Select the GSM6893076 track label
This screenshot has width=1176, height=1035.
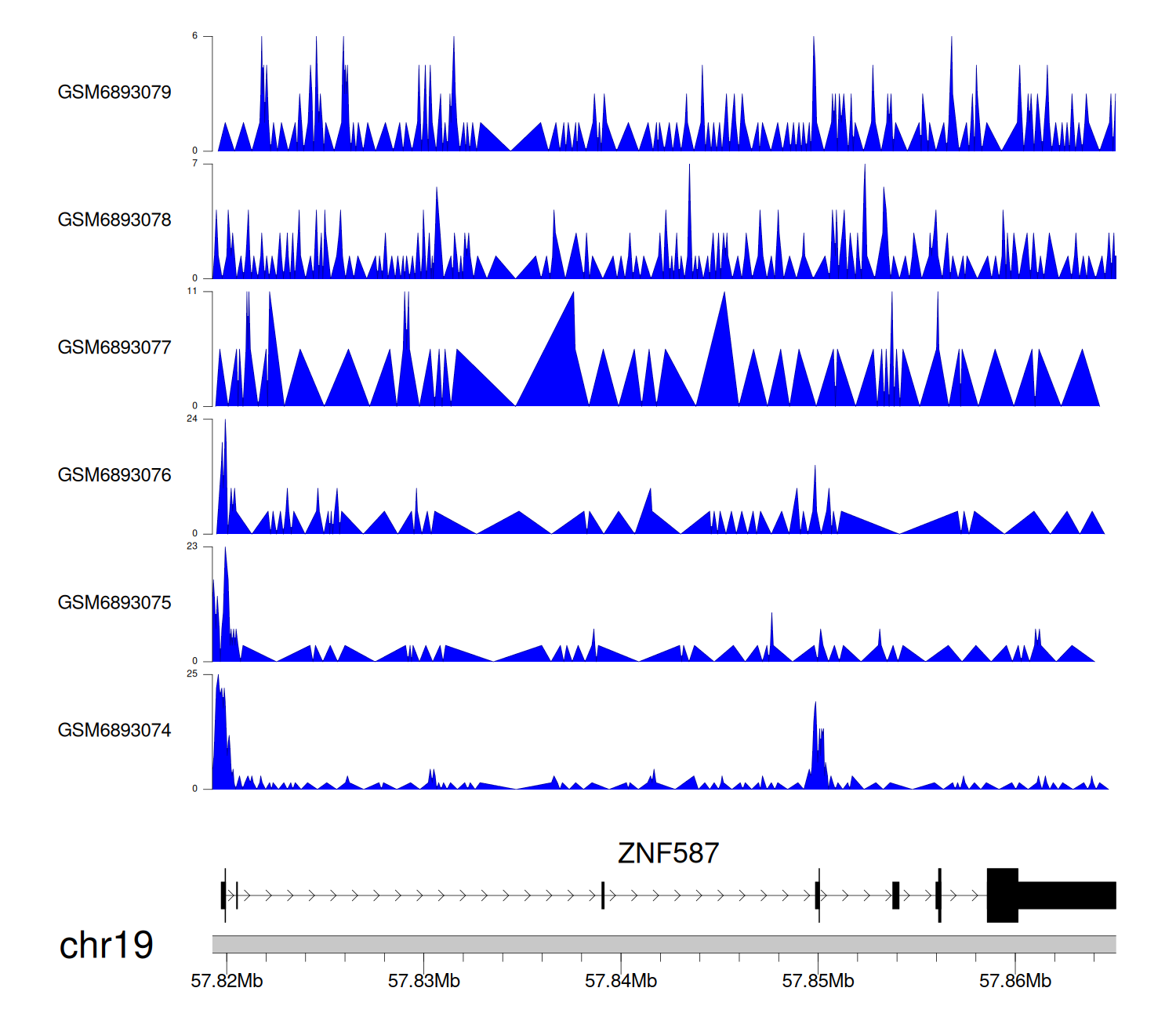tap(114, 475)
